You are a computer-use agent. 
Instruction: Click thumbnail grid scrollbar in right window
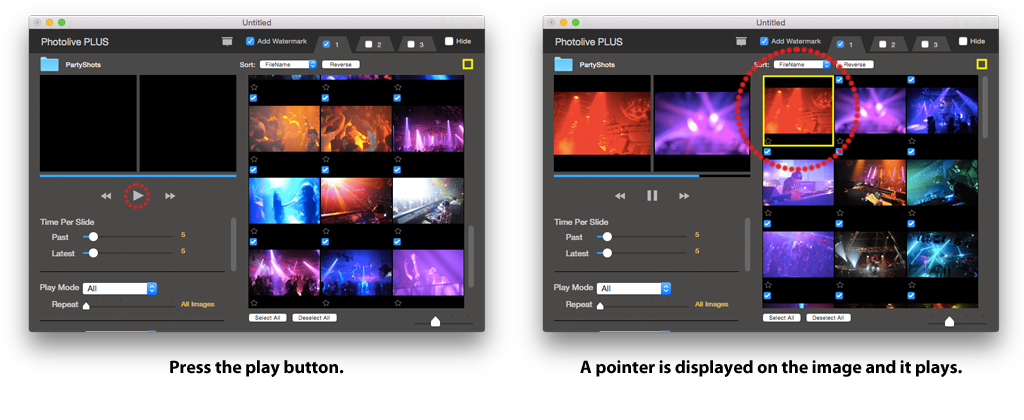(985, 108)
